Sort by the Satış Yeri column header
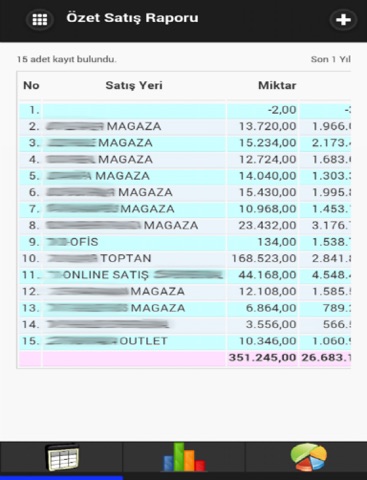367x480 pixels. pos(134,85)
